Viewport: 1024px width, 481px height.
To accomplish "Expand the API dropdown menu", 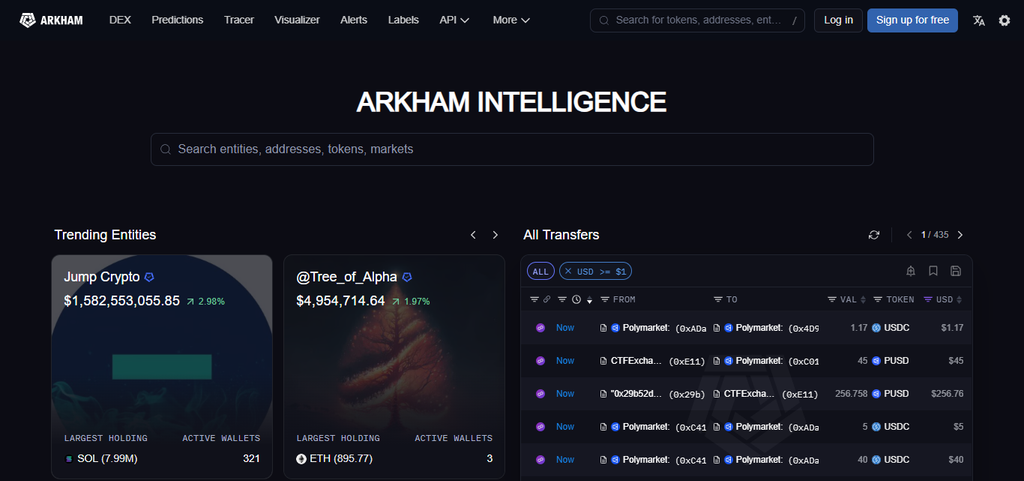I will (x=455, y=20).
